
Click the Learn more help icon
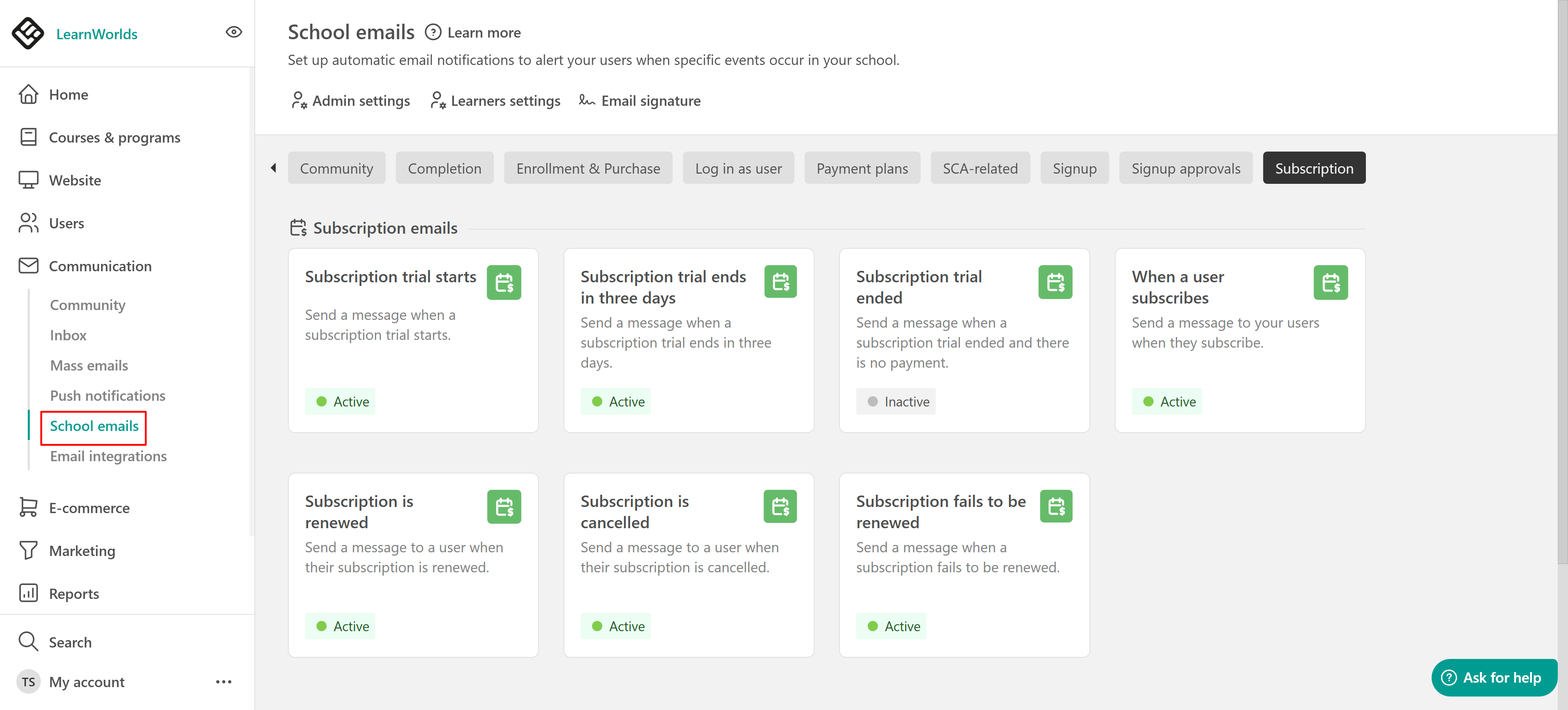(x=433, y=32)
